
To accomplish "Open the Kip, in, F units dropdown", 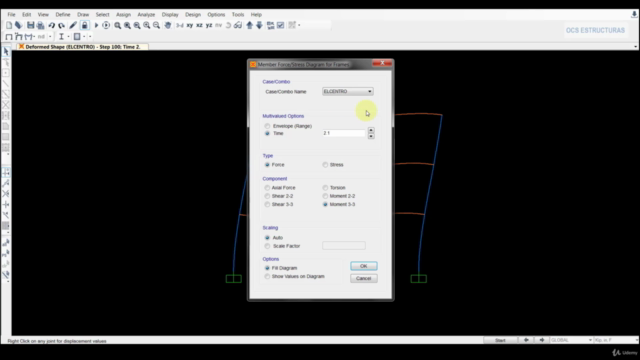I will [x=616, y=340].
